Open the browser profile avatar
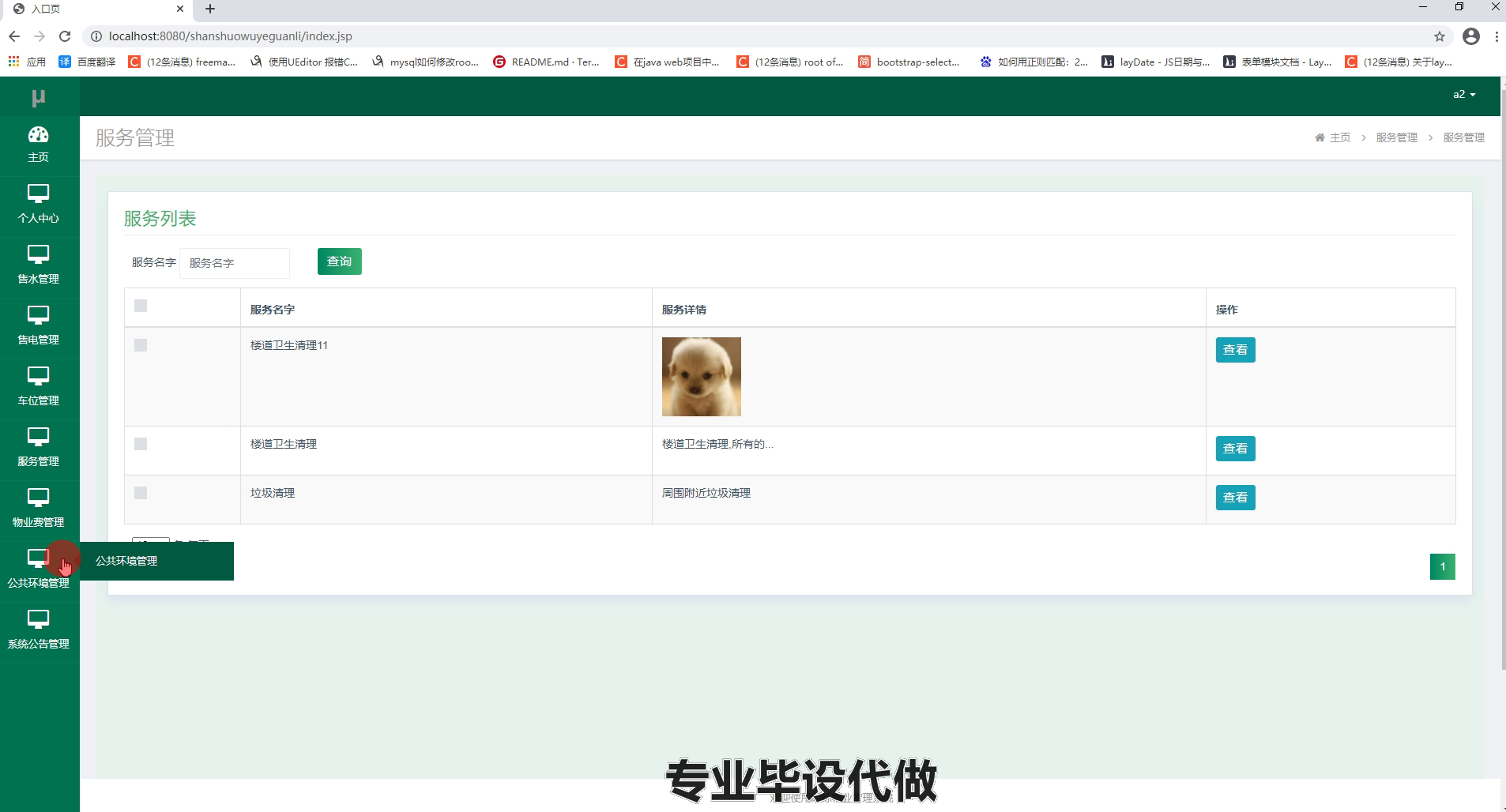The width and height of the screenshot is (1506, 812). point(1471,36)
